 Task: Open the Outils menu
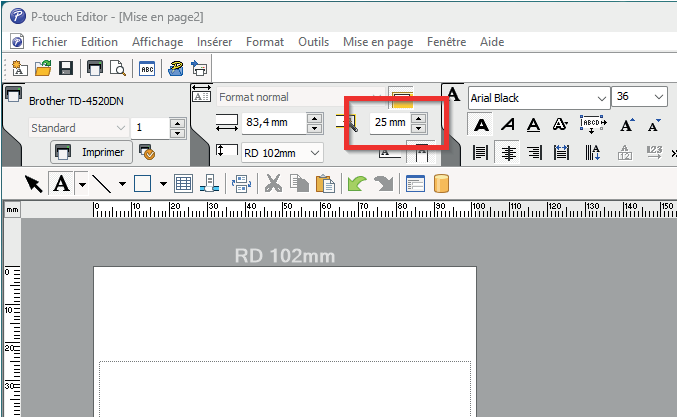[x=313, y=42]
